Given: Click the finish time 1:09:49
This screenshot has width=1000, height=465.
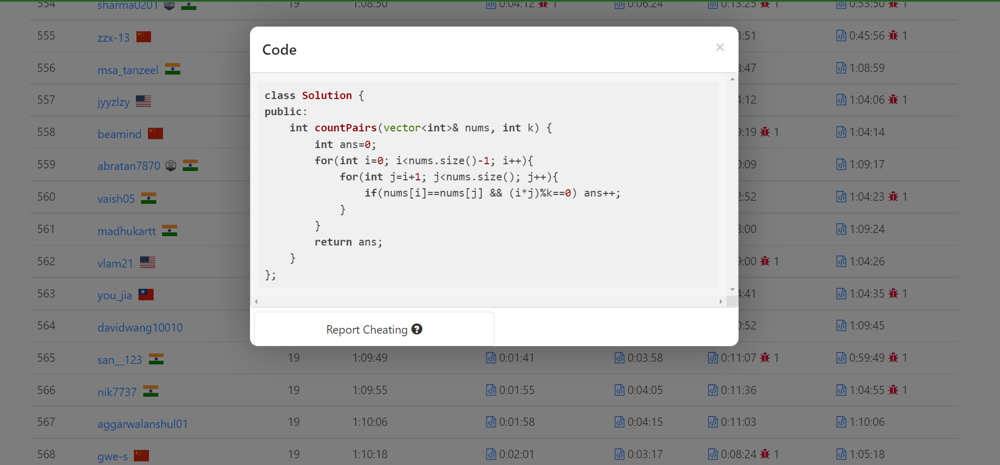Looking at the screenshot, I should click(370, 358).
